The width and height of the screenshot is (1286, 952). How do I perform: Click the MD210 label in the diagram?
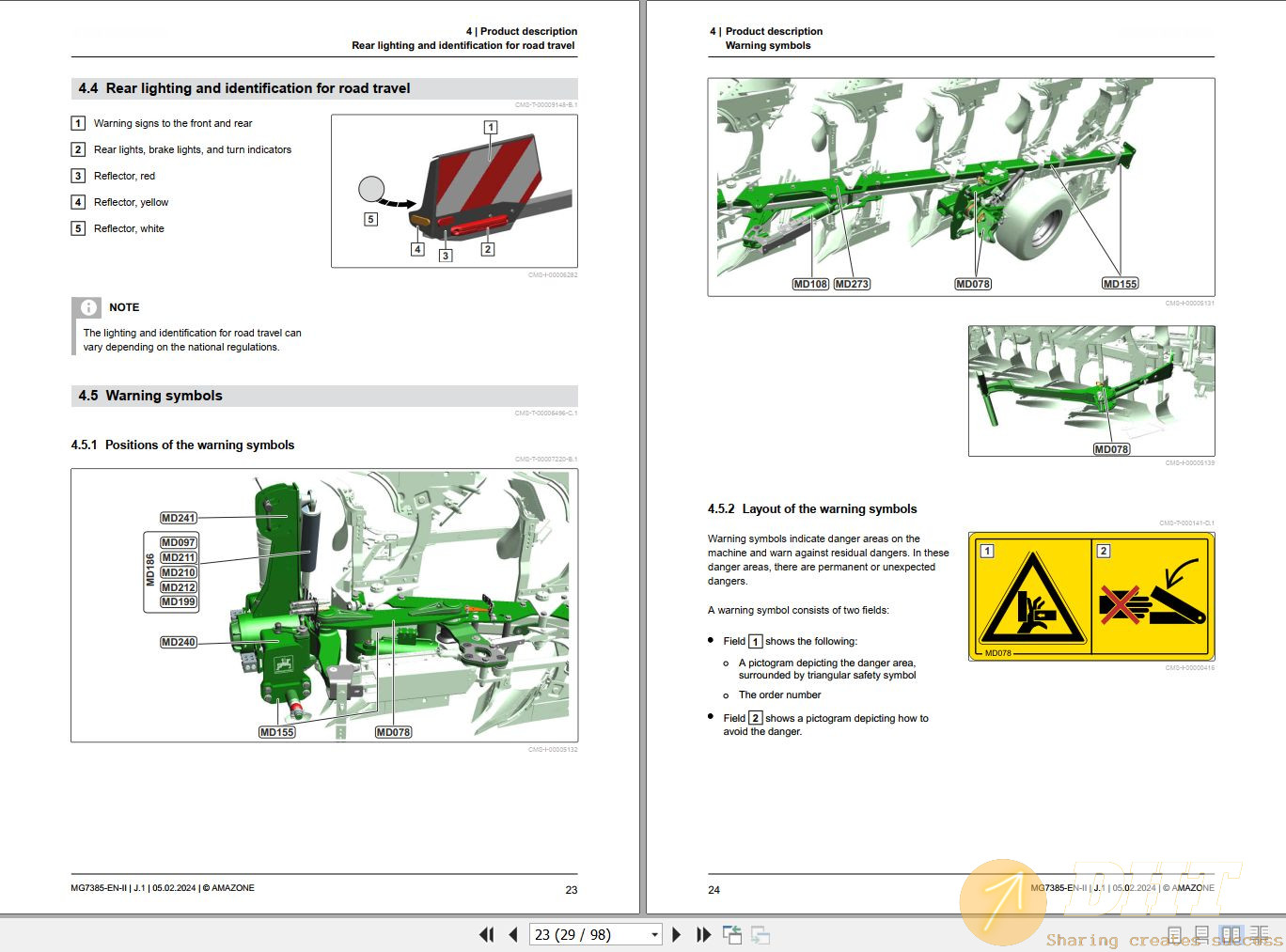click(x=179, y=572)
